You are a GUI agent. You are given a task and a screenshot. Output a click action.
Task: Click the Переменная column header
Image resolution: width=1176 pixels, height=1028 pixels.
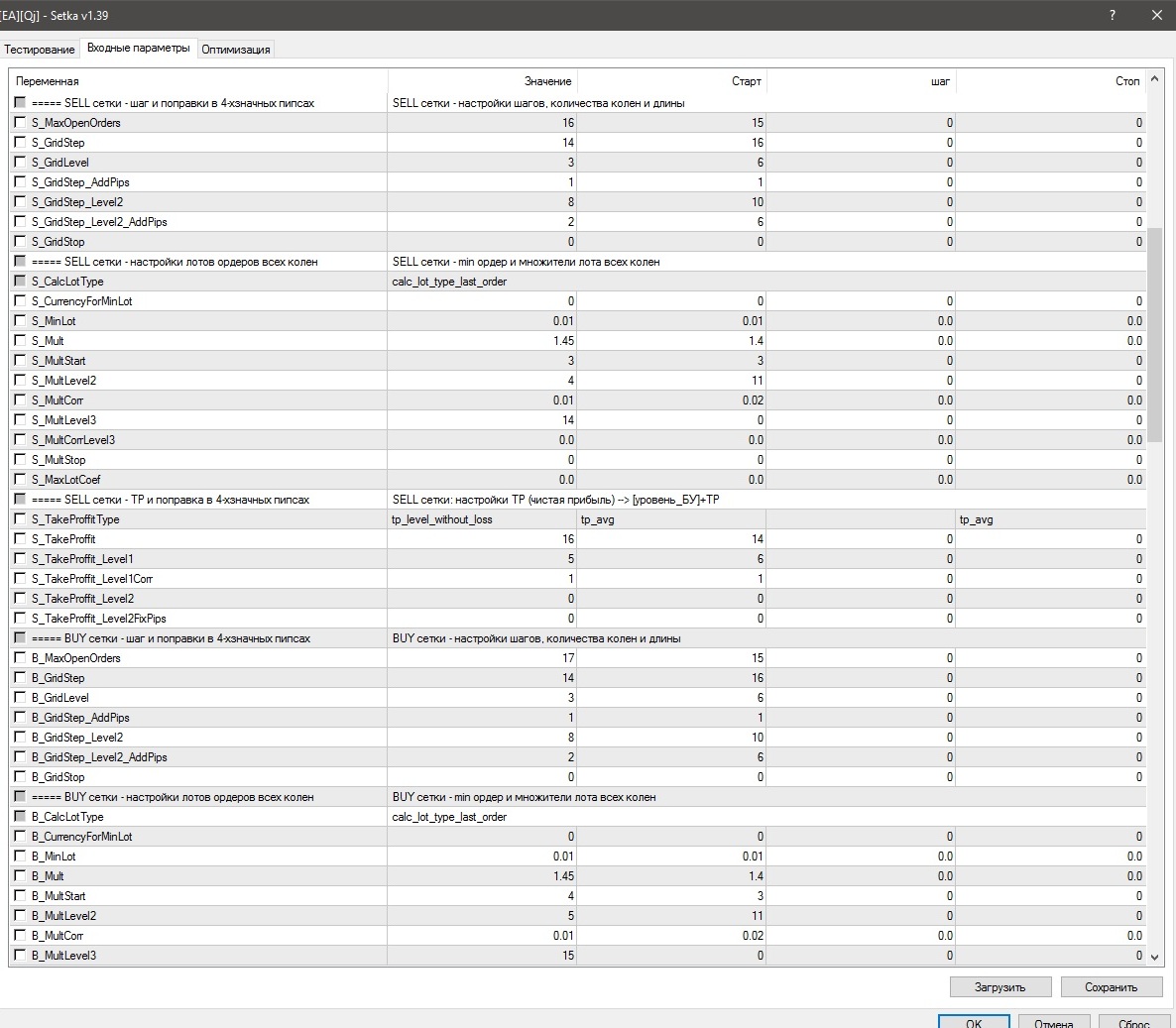coord(198,81)
